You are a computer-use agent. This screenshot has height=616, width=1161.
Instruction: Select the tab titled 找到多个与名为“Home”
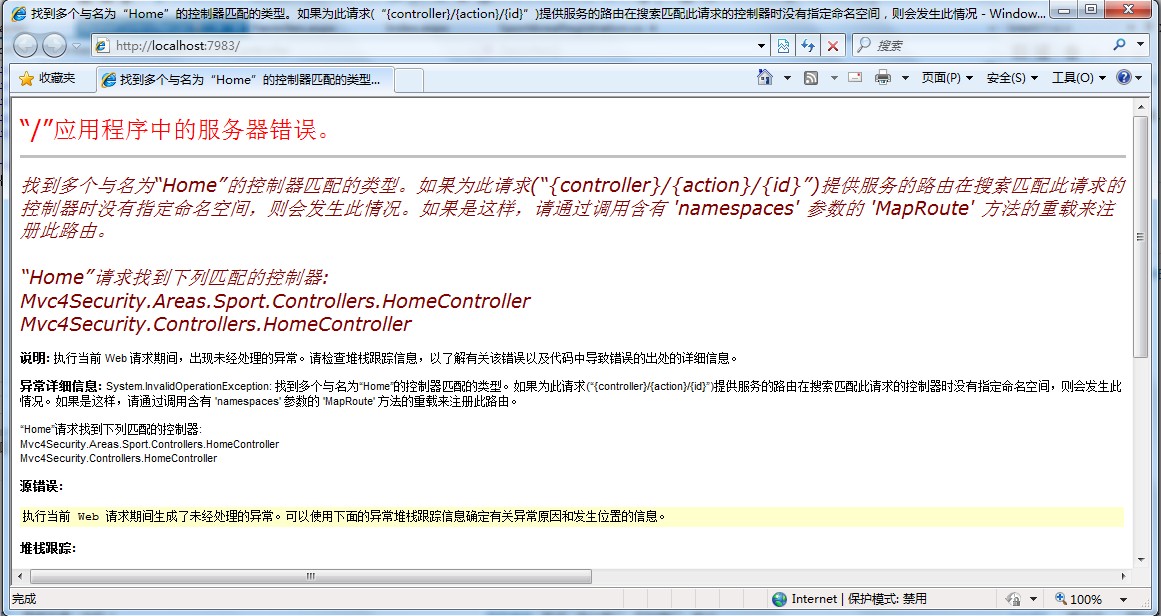point(245,79)
